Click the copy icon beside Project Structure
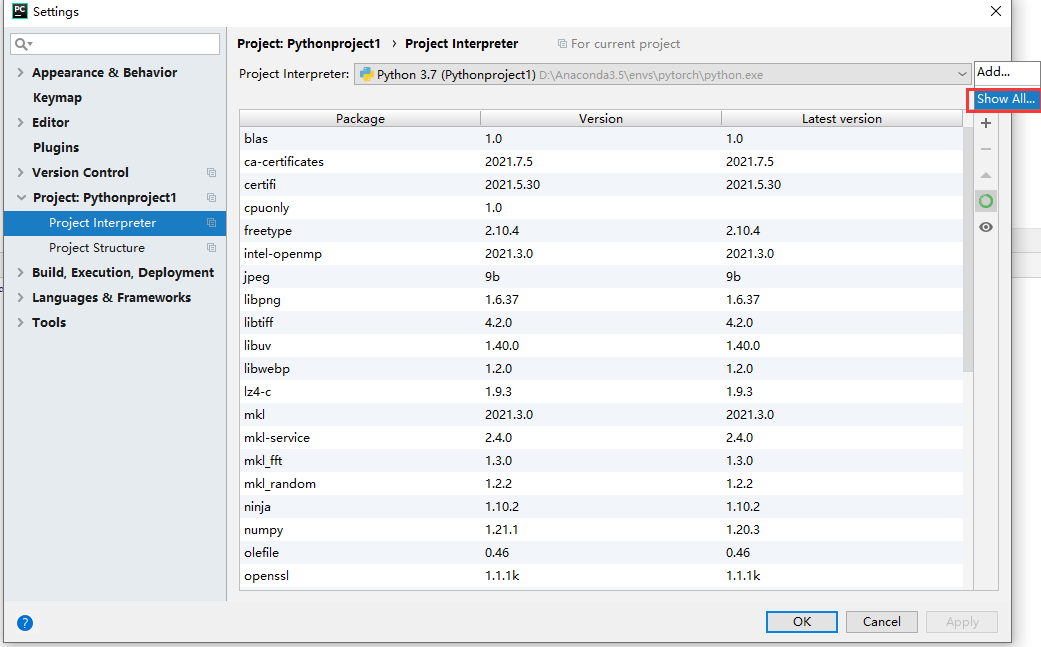 [211, 248]
